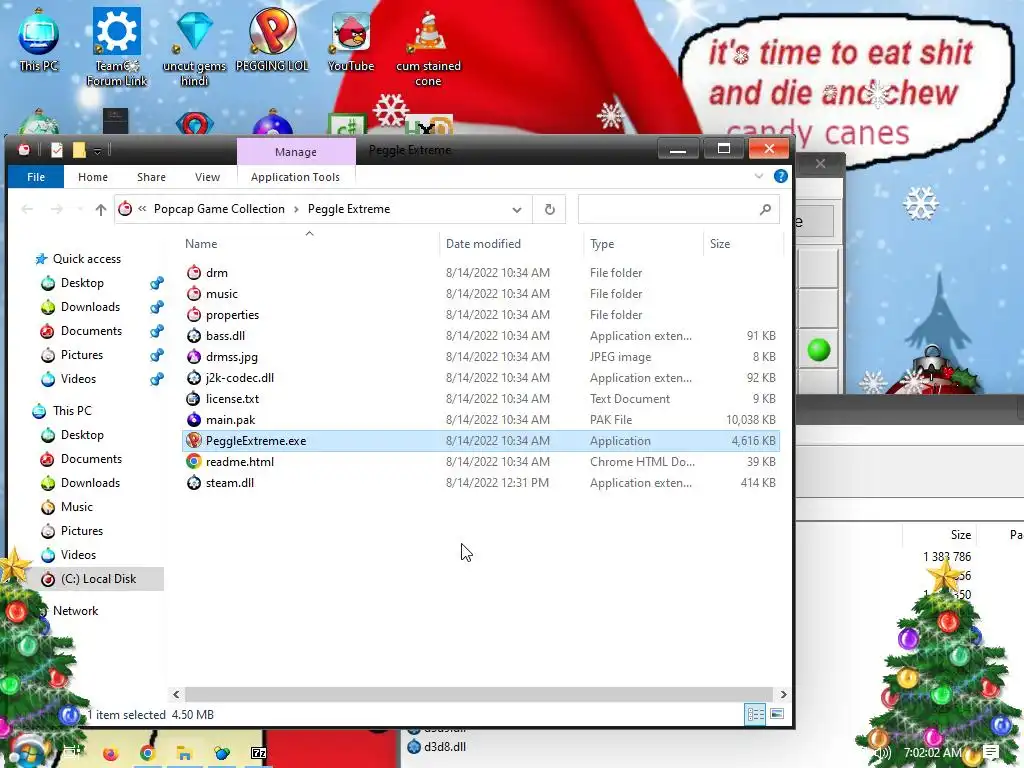Select the PeggleExtreme.exe application icon

(x=194, y=440)
